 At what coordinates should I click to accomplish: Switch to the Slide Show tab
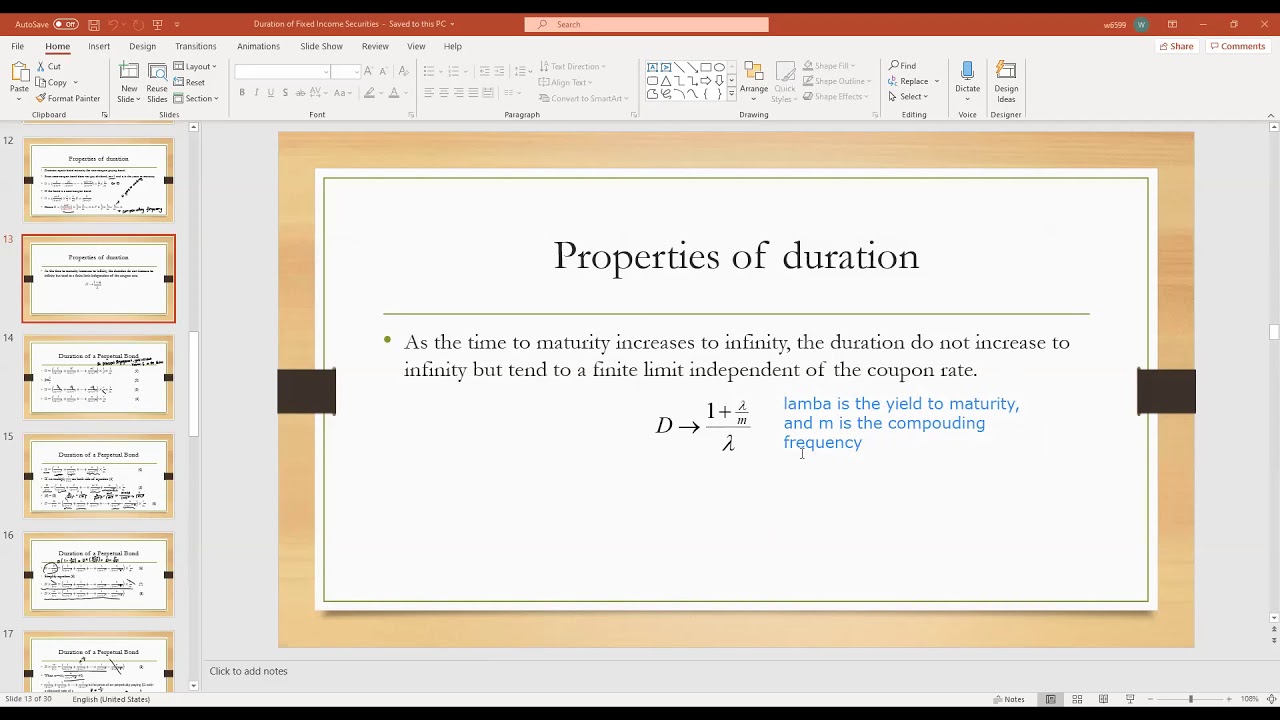(321, 46)
